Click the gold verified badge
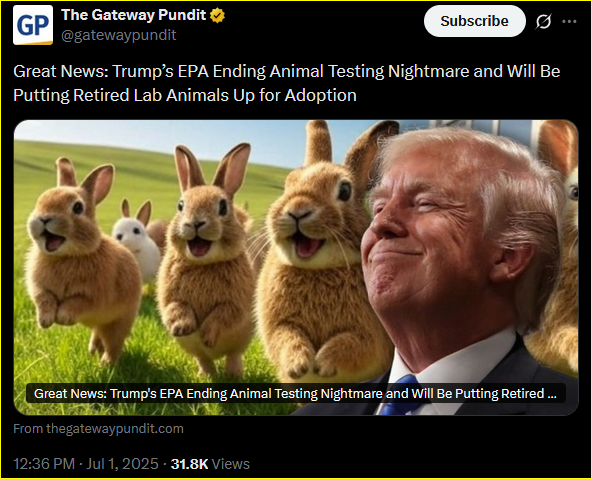The height and width of the screenshot is (479, 592). pyautogui.click(x=217, y=15)
